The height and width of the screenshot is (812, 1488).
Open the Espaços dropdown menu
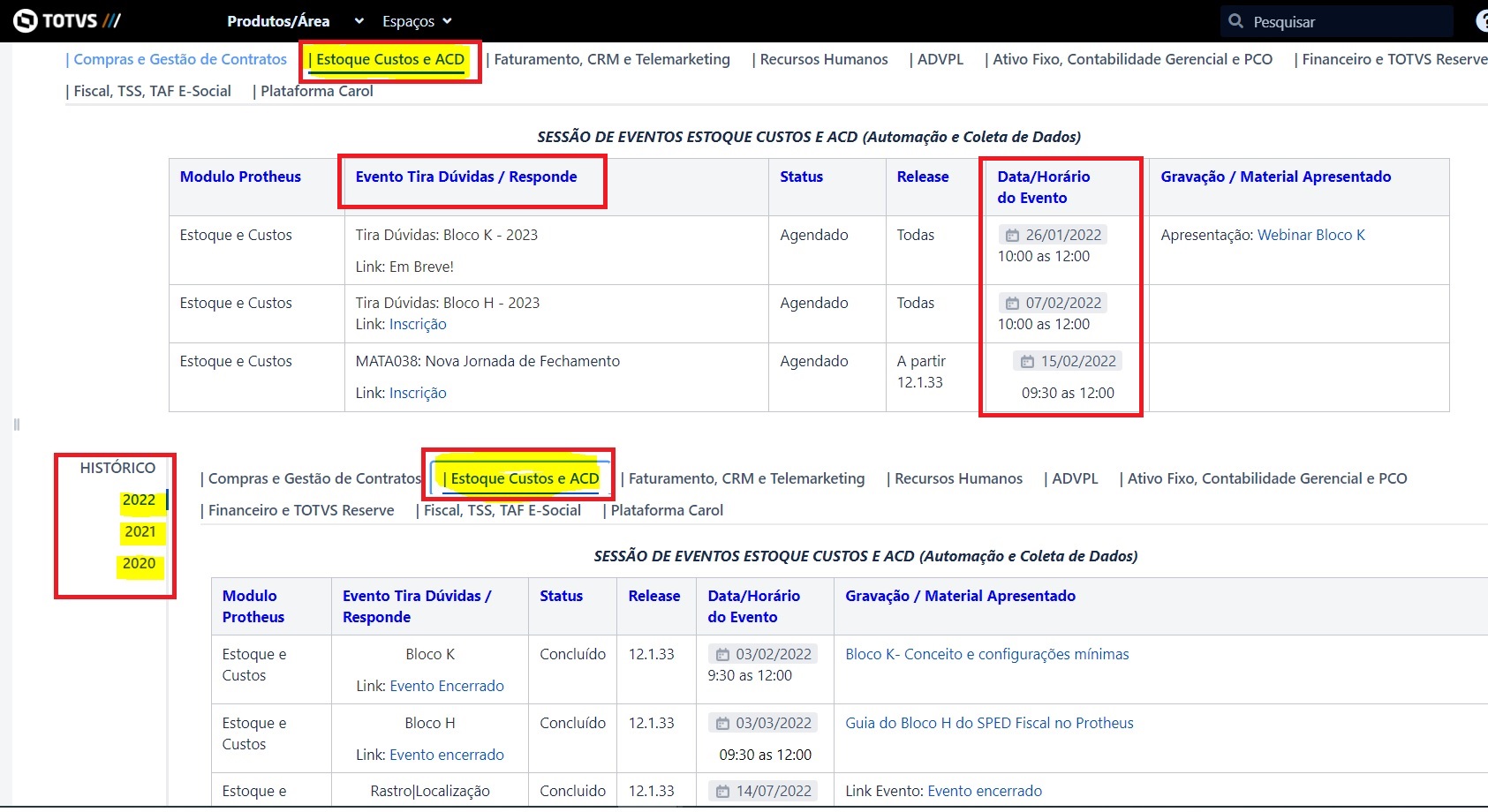coord(417,21)
